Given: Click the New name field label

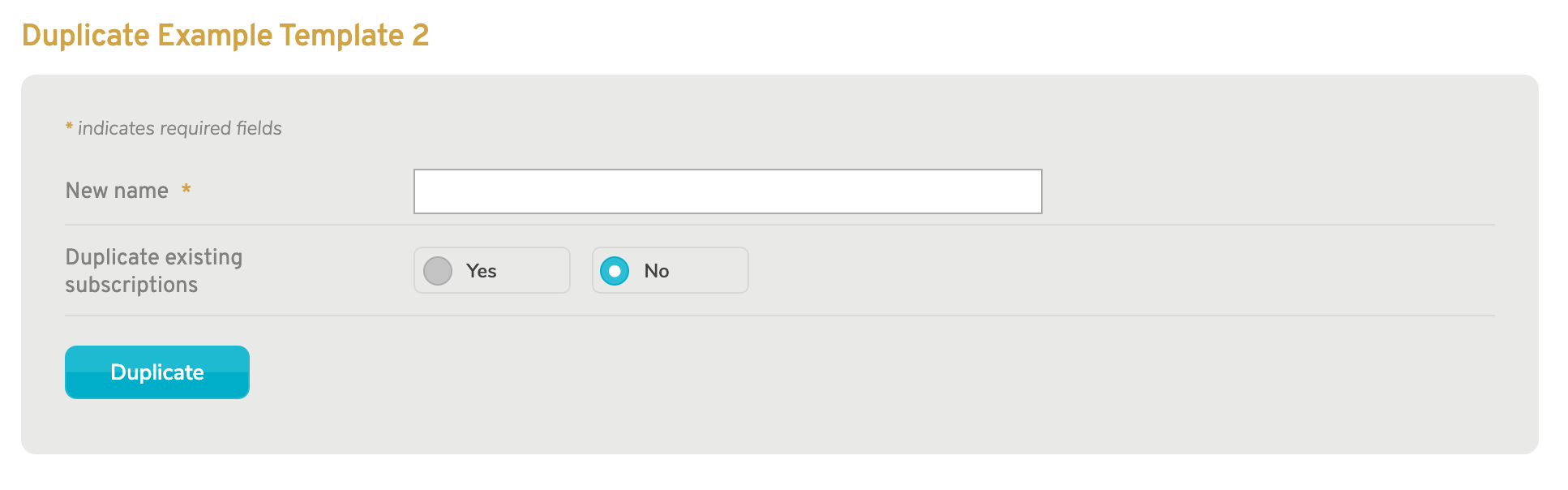Looking at the screenshot, I should click(x=117, y=190).
